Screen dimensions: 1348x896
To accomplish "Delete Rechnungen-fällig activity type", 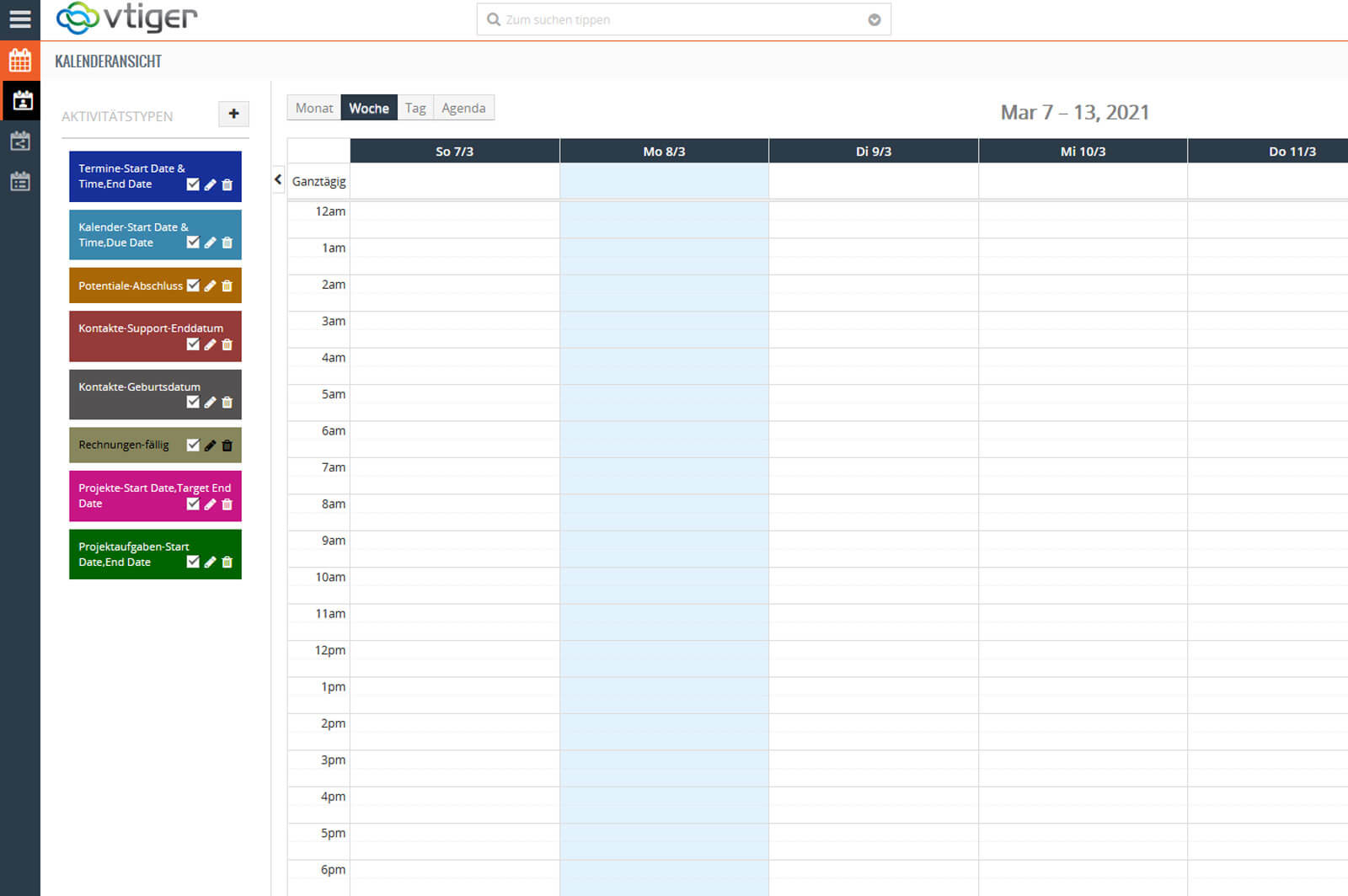I will [227, 445].
